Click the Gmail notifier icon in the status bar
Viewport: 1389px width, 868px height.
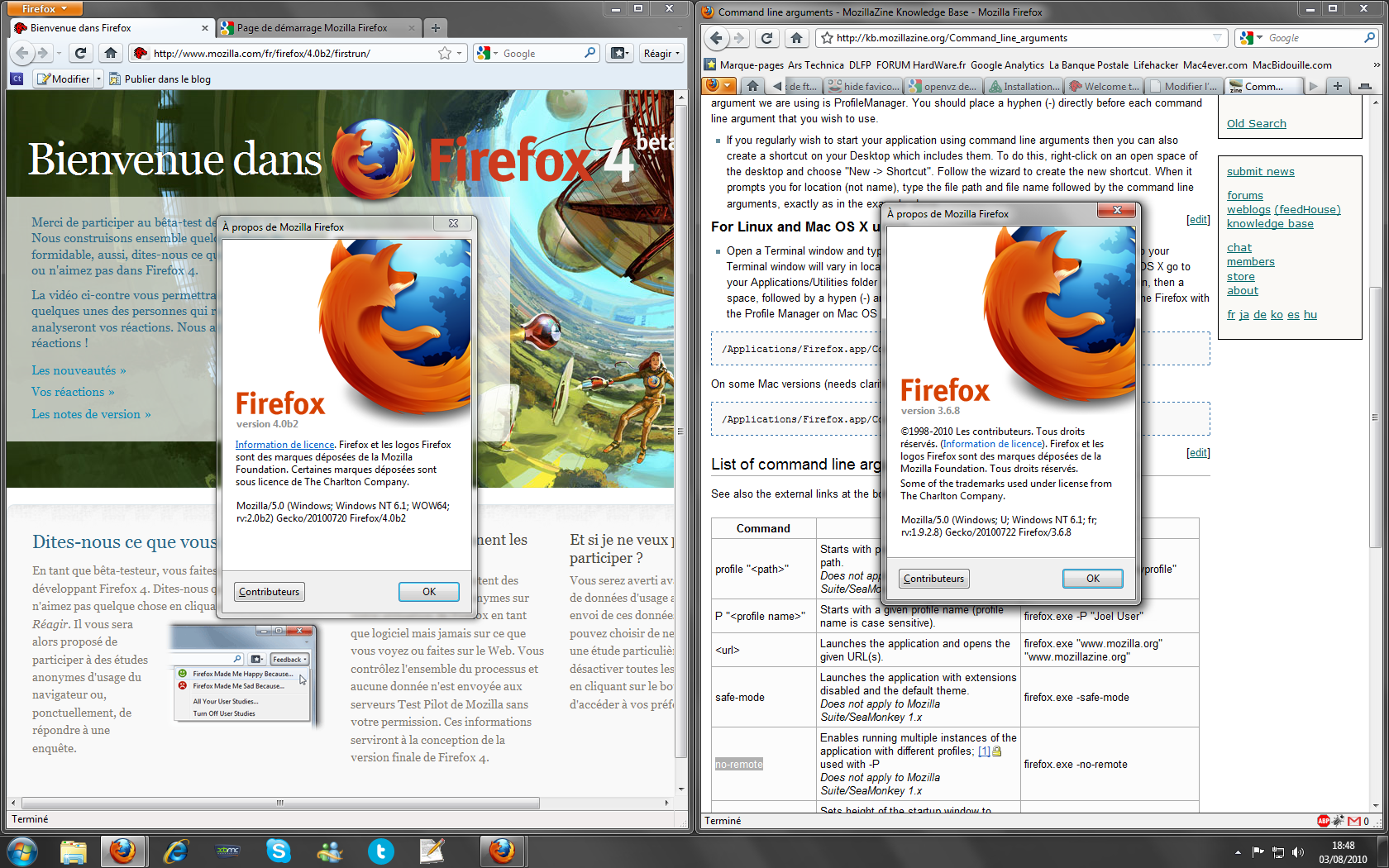1354,821
